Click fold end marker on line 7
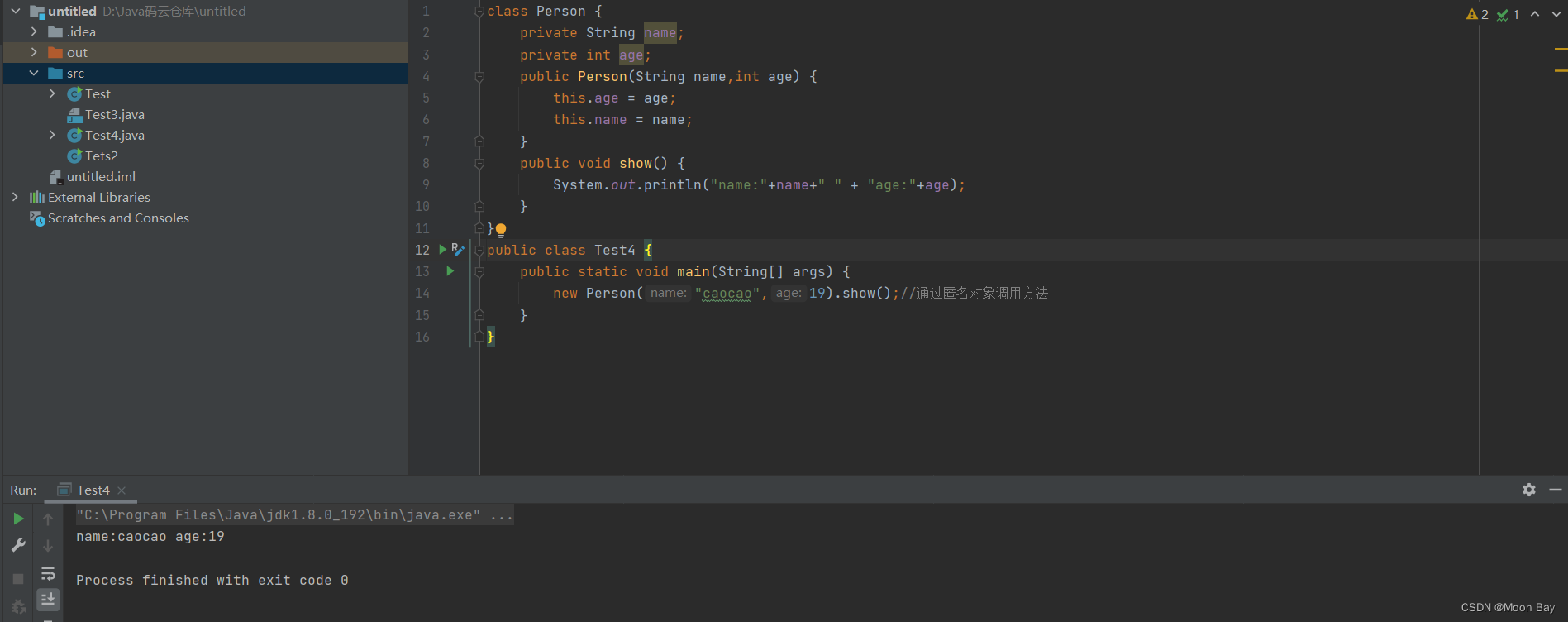This screenshot has width=1568, height=622. (479, 141)
